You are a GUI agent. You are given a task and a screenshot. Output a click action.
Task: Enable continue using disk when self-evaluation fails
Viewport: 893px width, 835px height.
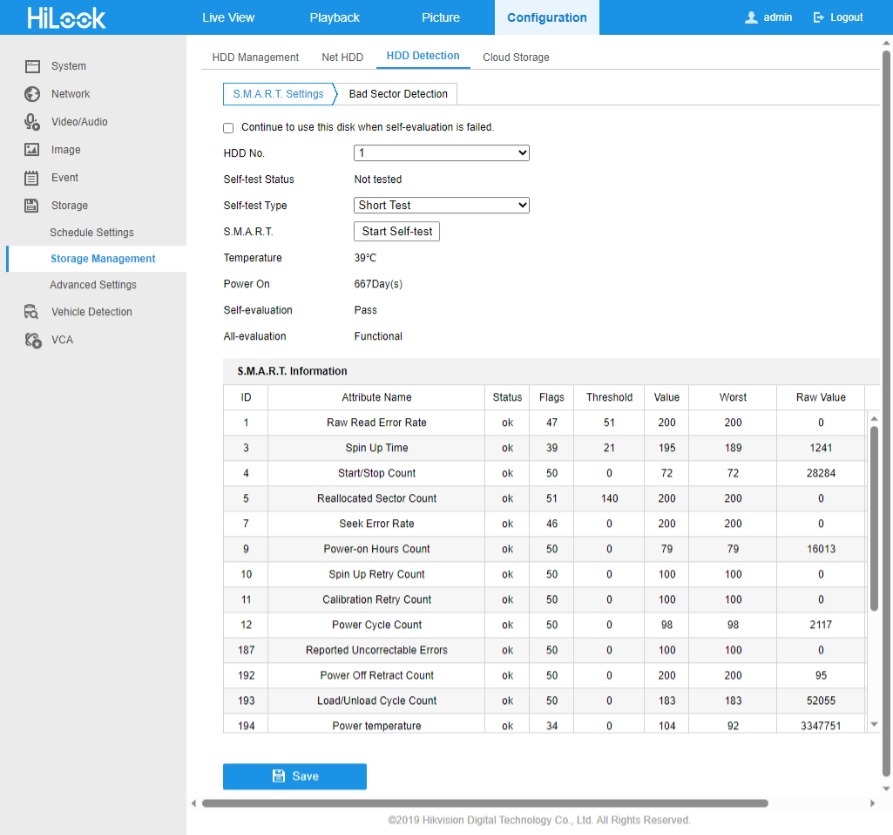[229, 128]
